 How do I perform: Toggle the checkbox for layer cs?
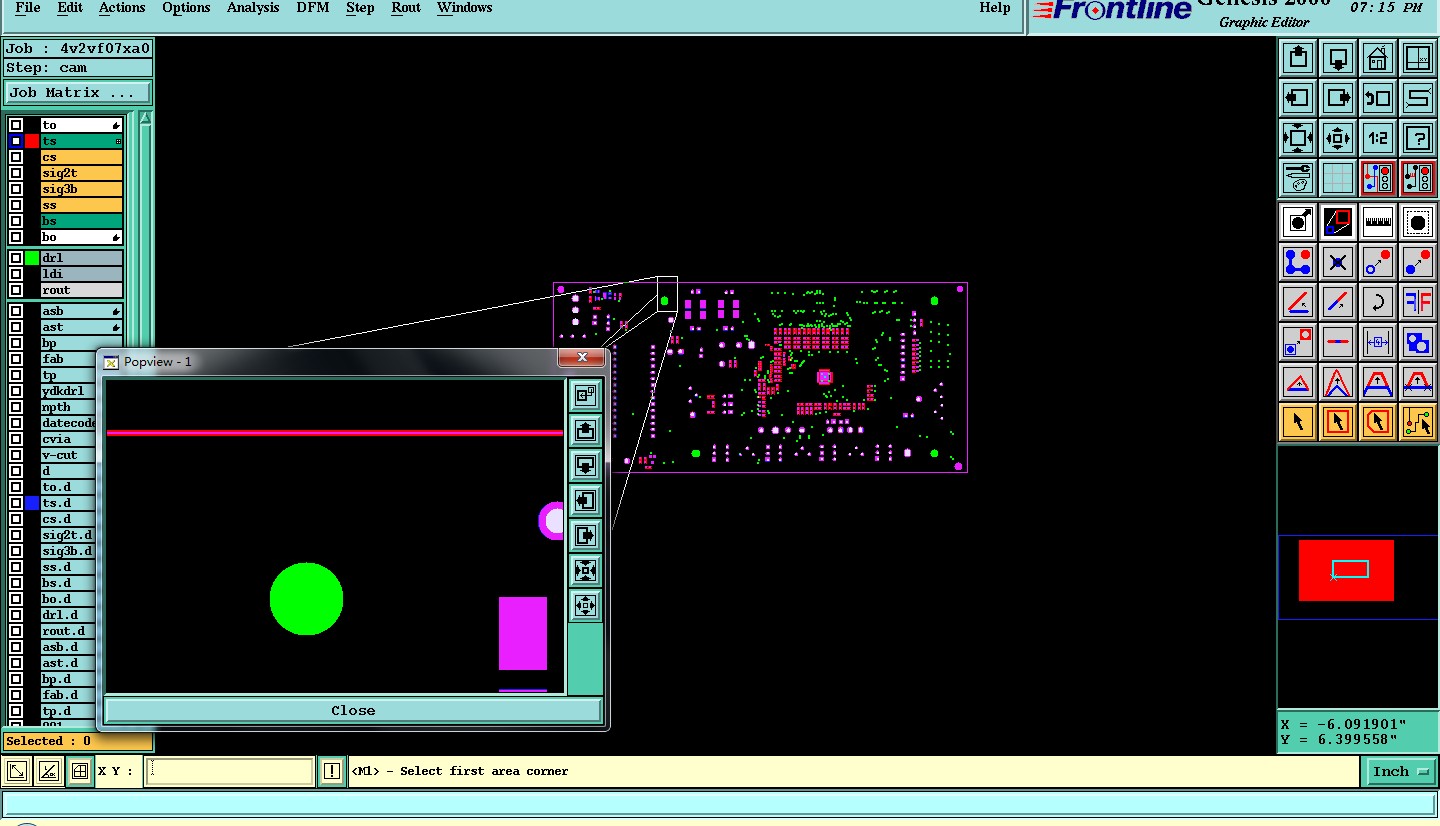coord(16,157)
